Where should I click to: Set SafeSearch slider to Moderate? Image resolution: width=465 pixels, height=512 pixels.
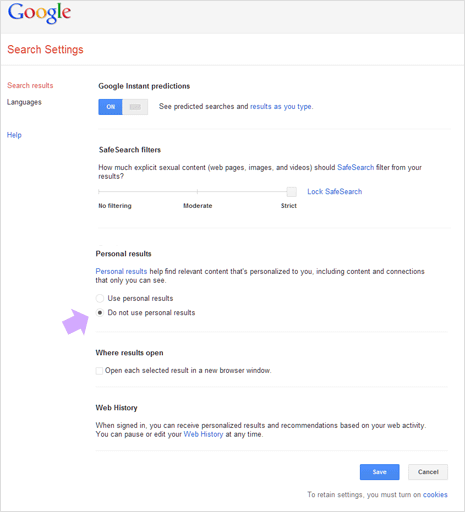(197, 192)
